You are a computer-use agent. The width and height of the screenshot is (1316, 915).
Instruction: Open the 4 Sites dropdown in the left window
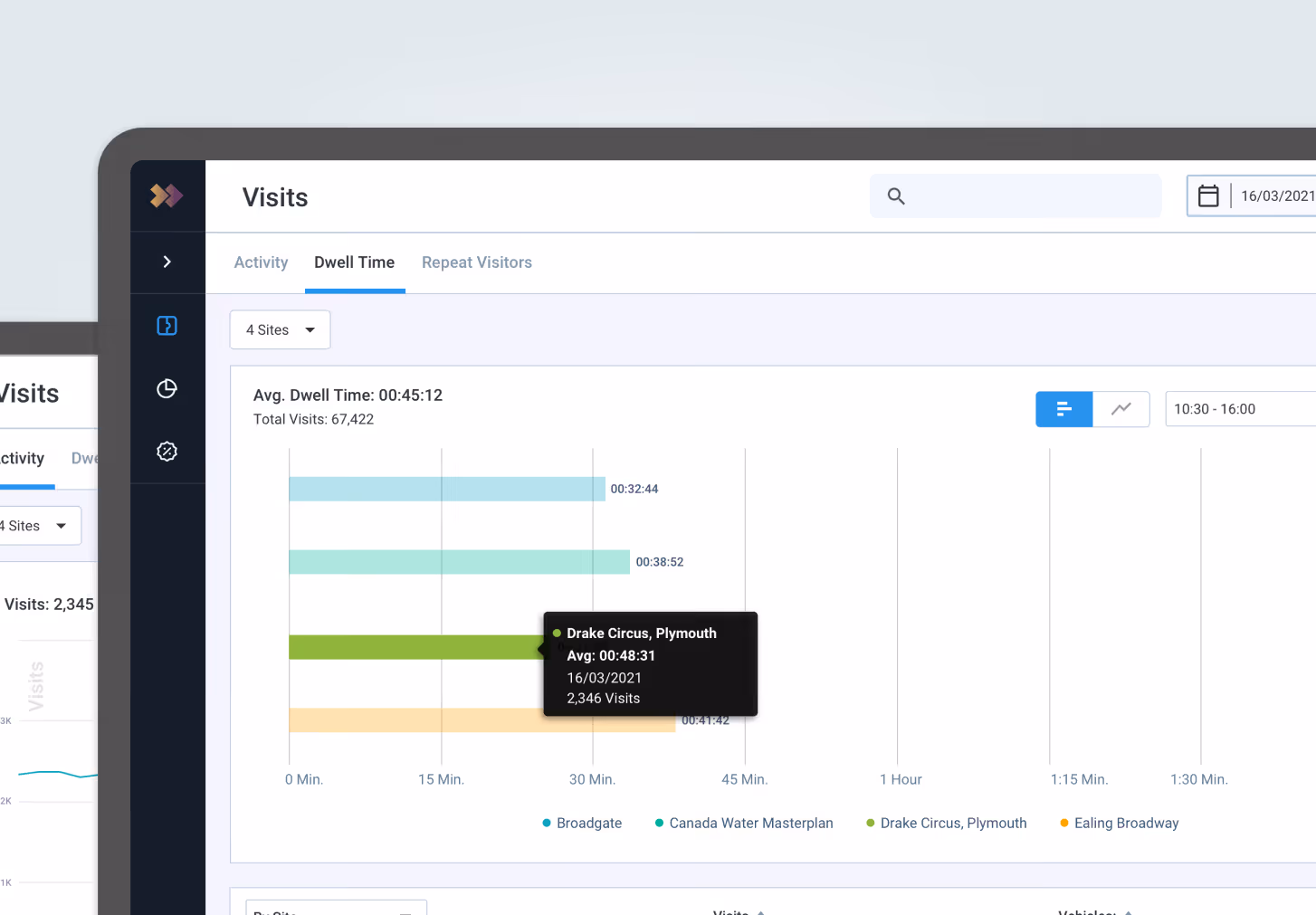coord(39,526)
